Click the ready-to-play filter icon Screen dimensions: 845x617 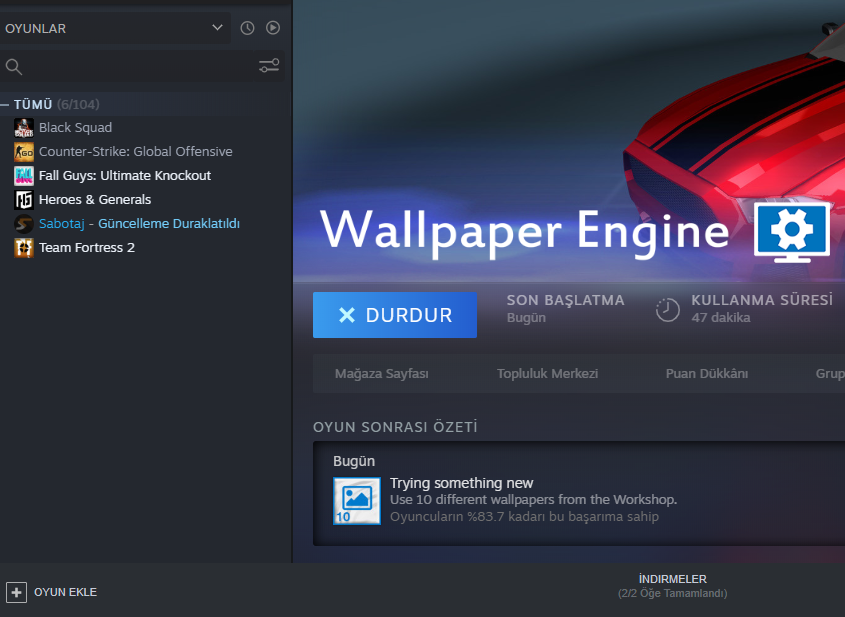click(x=273, y=27)
